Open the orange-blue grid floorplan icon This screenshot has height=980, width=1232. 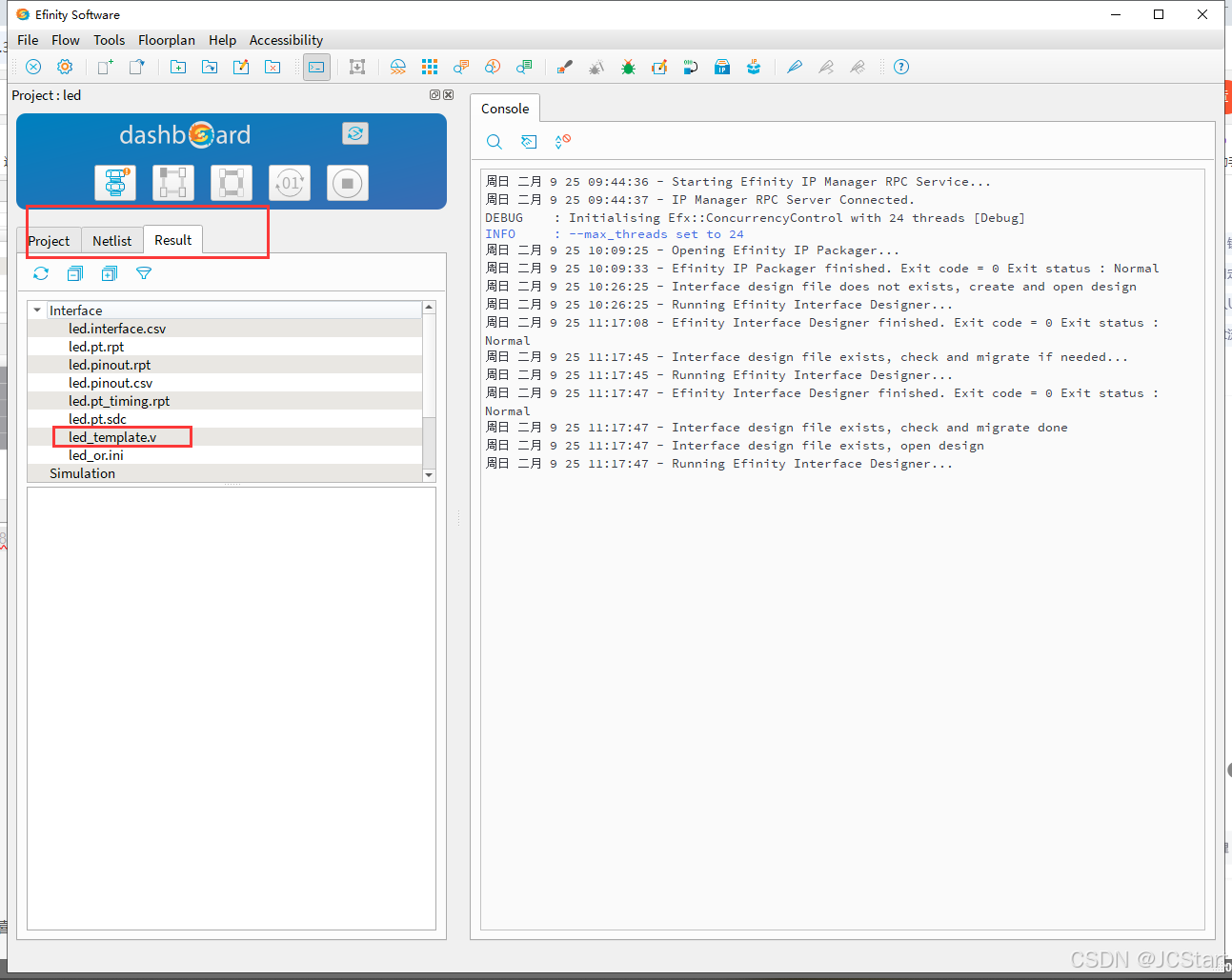[x=430, y=67]
